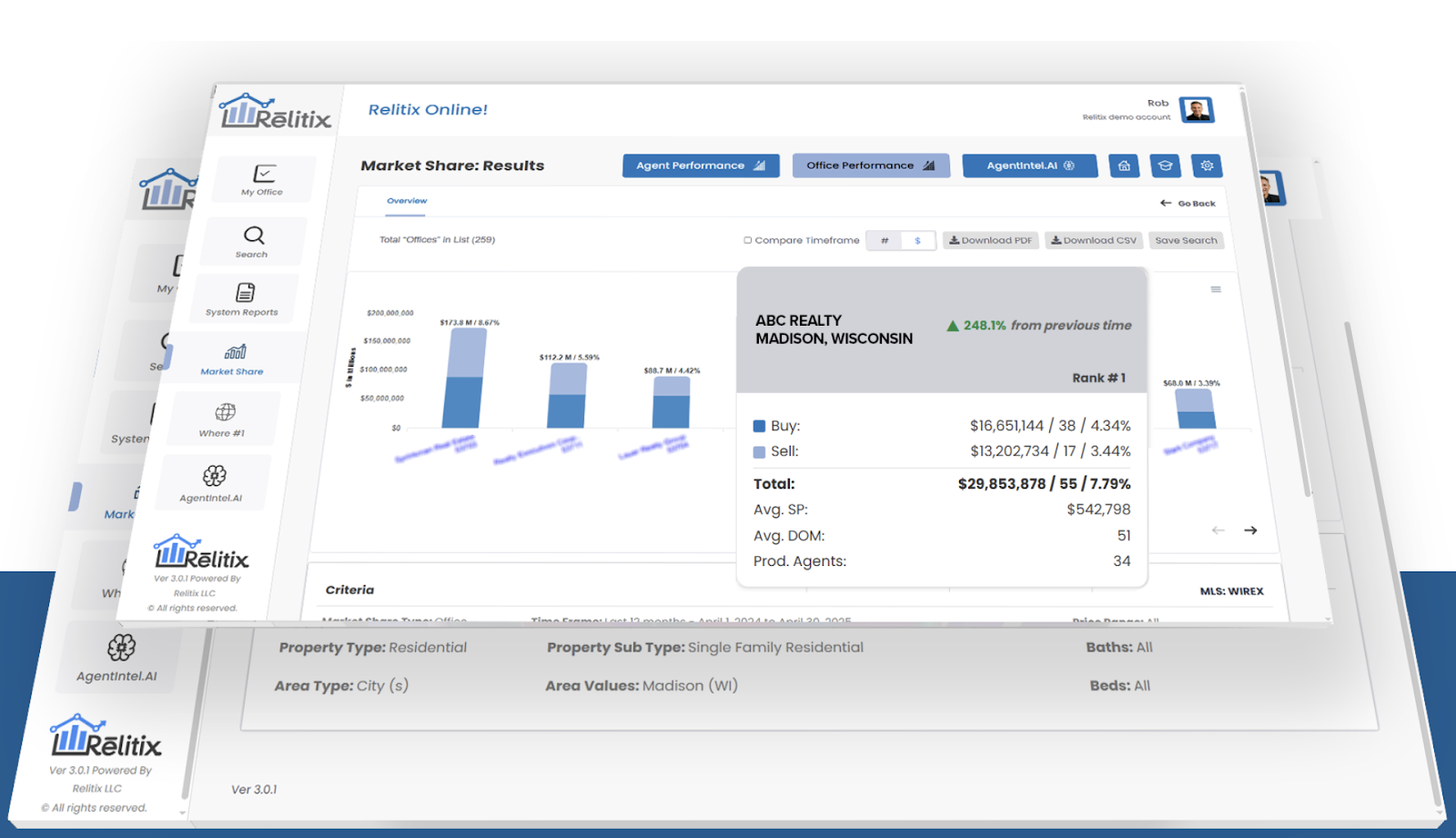Image resolution: width=1456 pixels, height=838 pixels.
Task: Open the chart hamburger menu icon
Action: pos(1216,289)
